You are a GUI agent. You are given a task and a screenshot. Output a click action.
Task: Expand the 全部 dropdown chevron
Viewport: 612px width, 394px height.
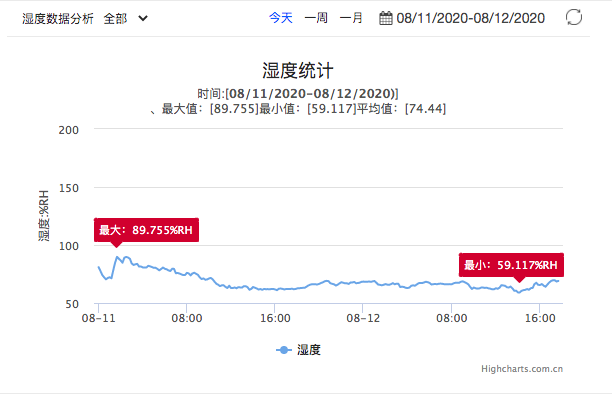pyautogui.click(x=143, y=18)
